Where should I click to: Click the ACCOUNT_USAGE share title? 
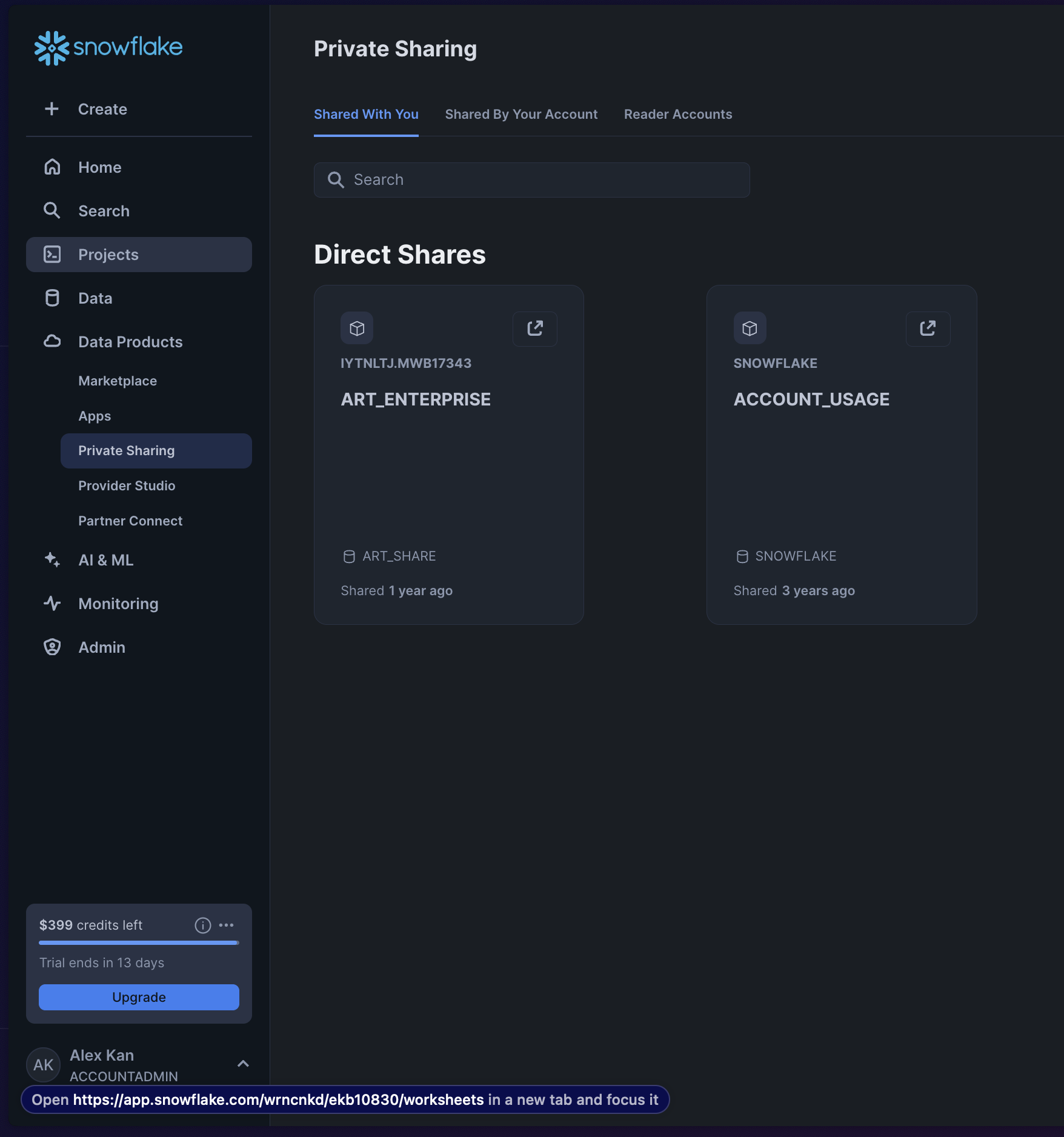tap(811, 399)
